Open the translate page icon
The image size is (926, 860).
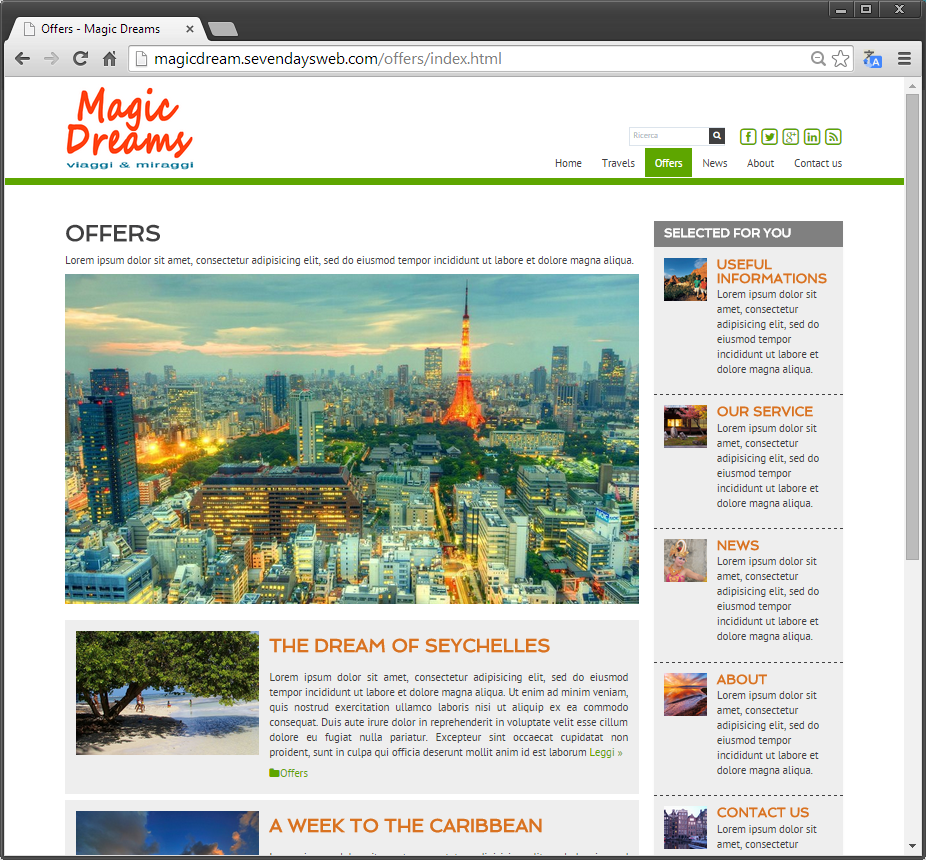872,58
